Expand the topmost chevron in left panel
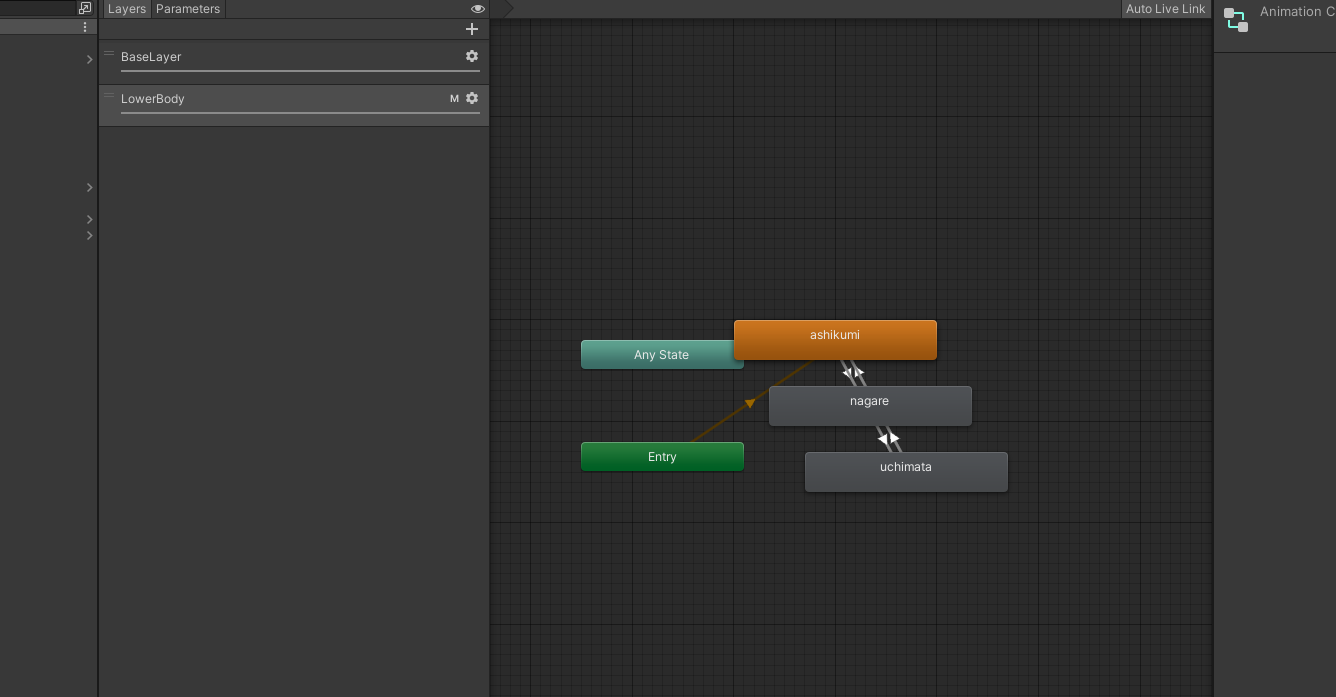This screenshot has width=1336, height=697. click(89, 60)
